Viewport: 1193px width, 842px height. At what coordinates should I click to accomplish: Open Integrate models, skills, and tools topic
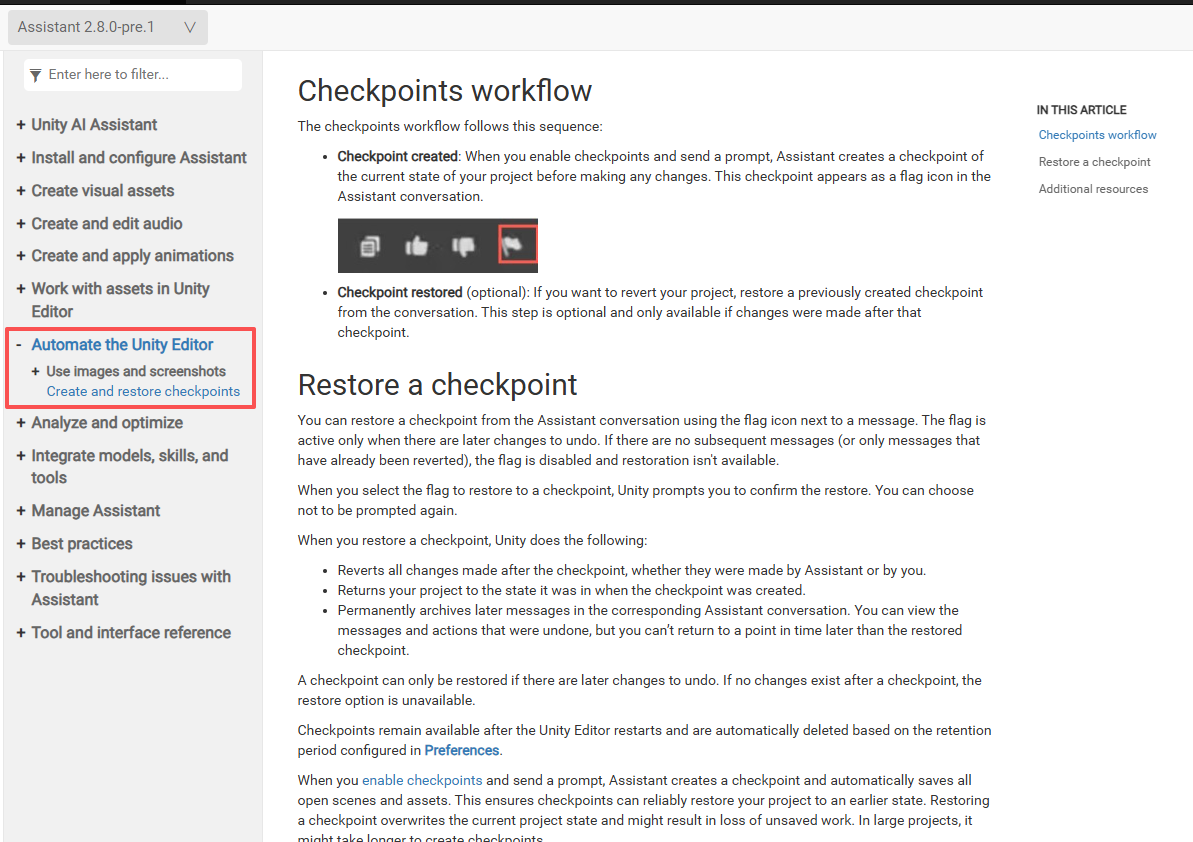pyautogui.click(x=129, y=467)
